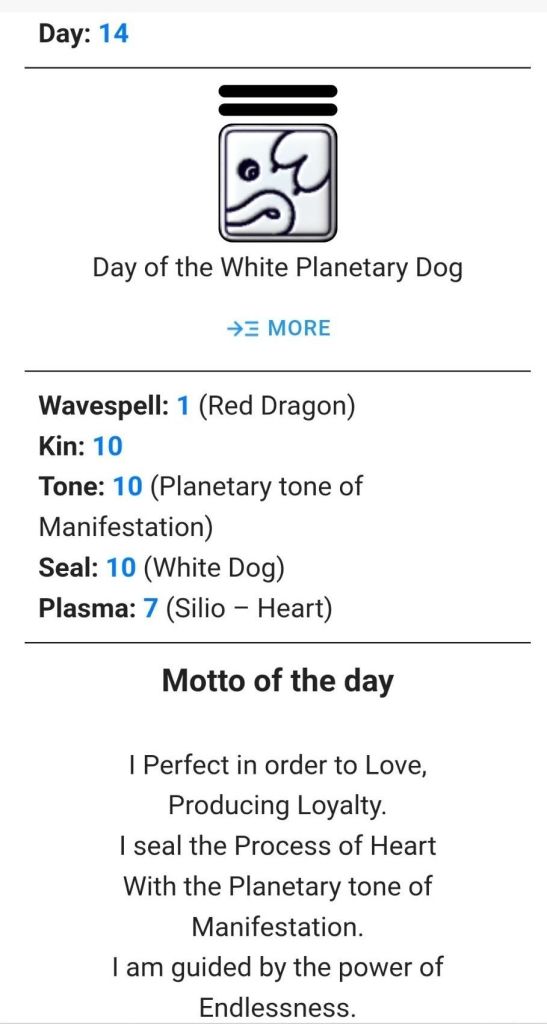The width and height of the screenshot is (547, 1024).
Task: Open the Day 14 number link
Action: tap(113, 33)
